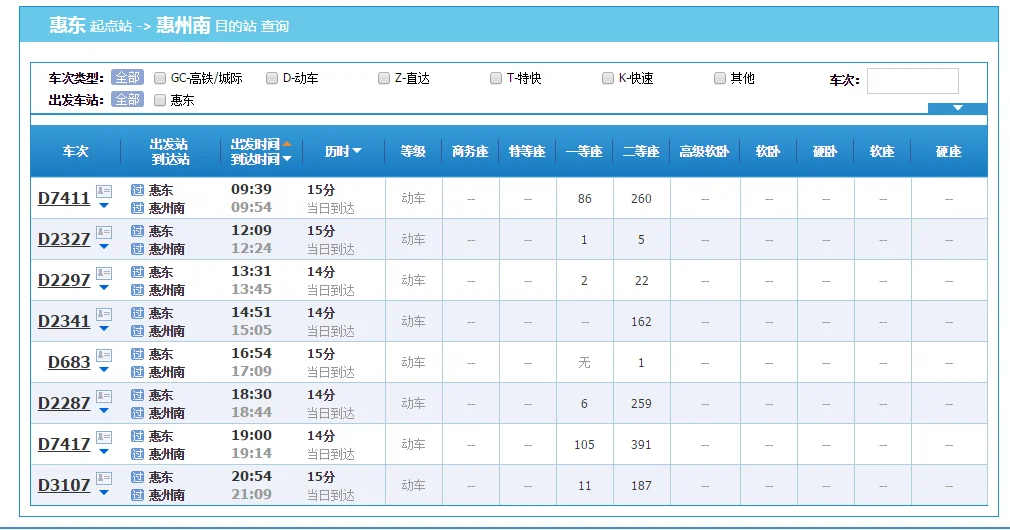Check the T-特快 train type filter
The image size is (1010, 530).
[x=496, y=78]
